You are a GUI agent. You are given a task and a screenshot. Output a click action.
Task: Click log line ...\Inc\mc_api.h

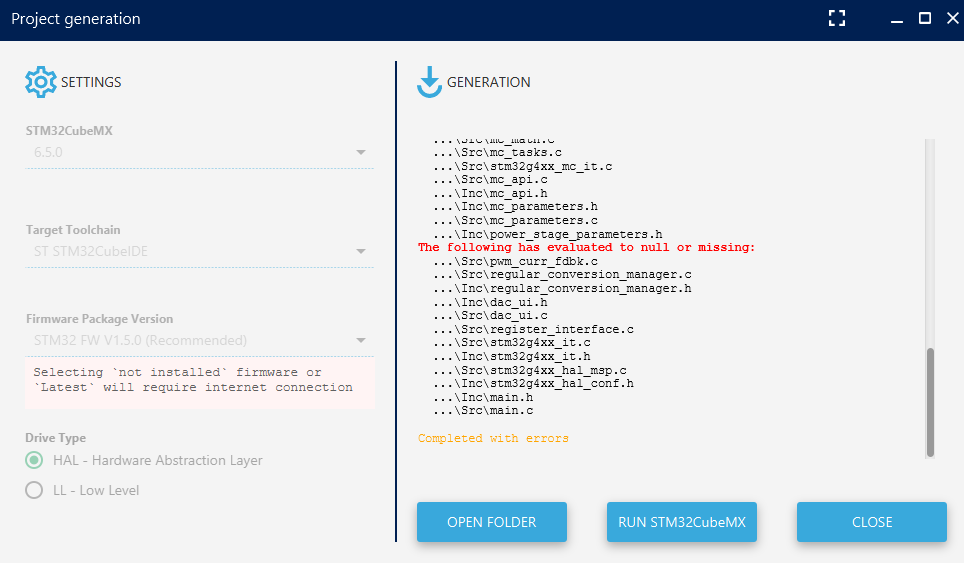[491, 193]
